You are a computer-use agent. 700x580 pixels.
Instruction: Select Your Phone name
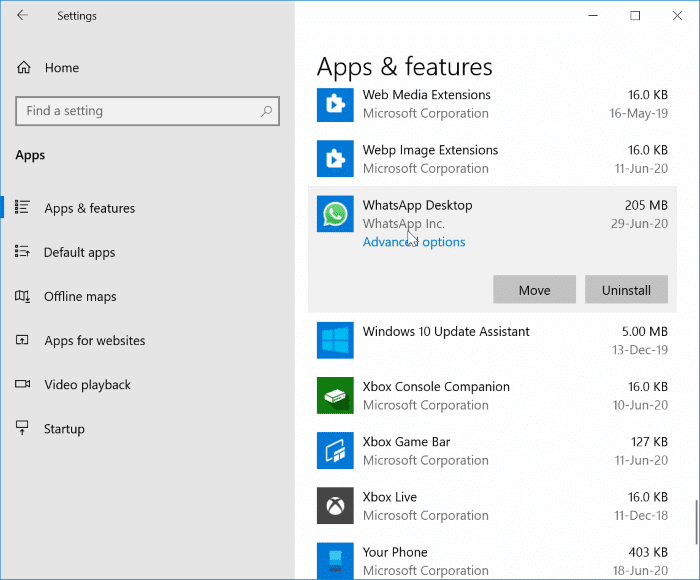[395, 552]
